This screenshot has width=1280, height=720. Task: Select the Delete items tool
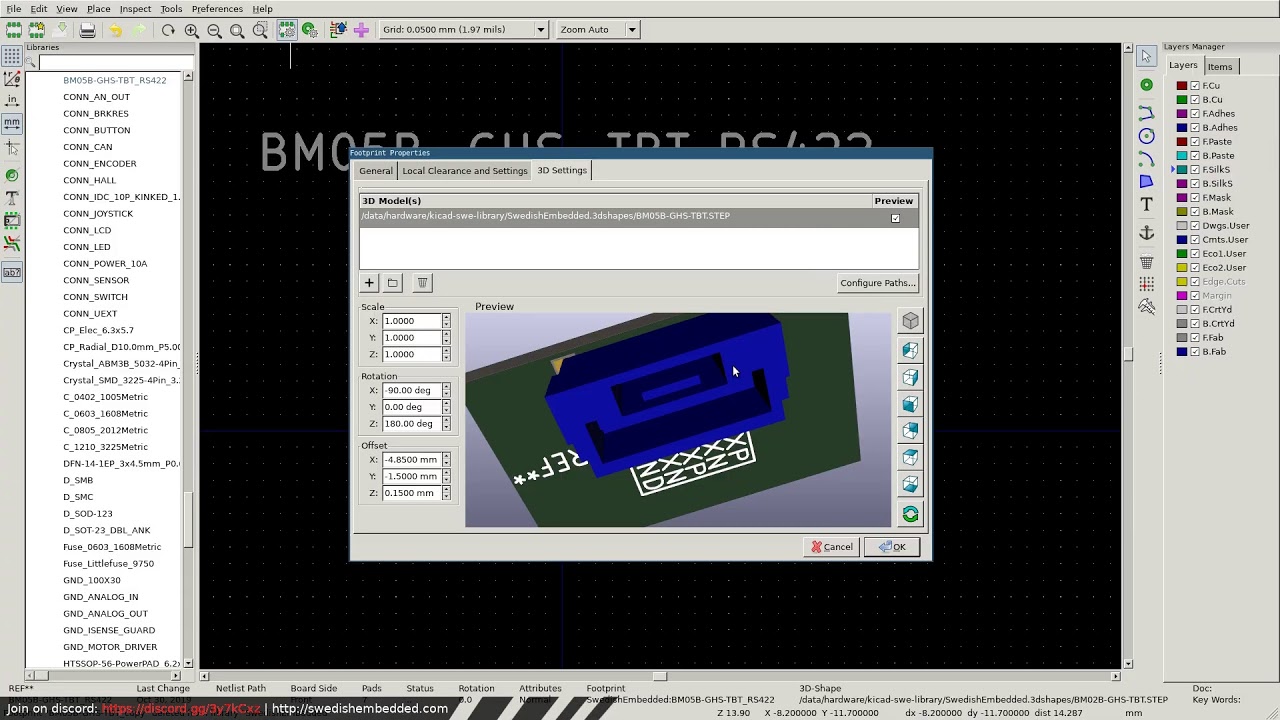(x=1146, y=262)
